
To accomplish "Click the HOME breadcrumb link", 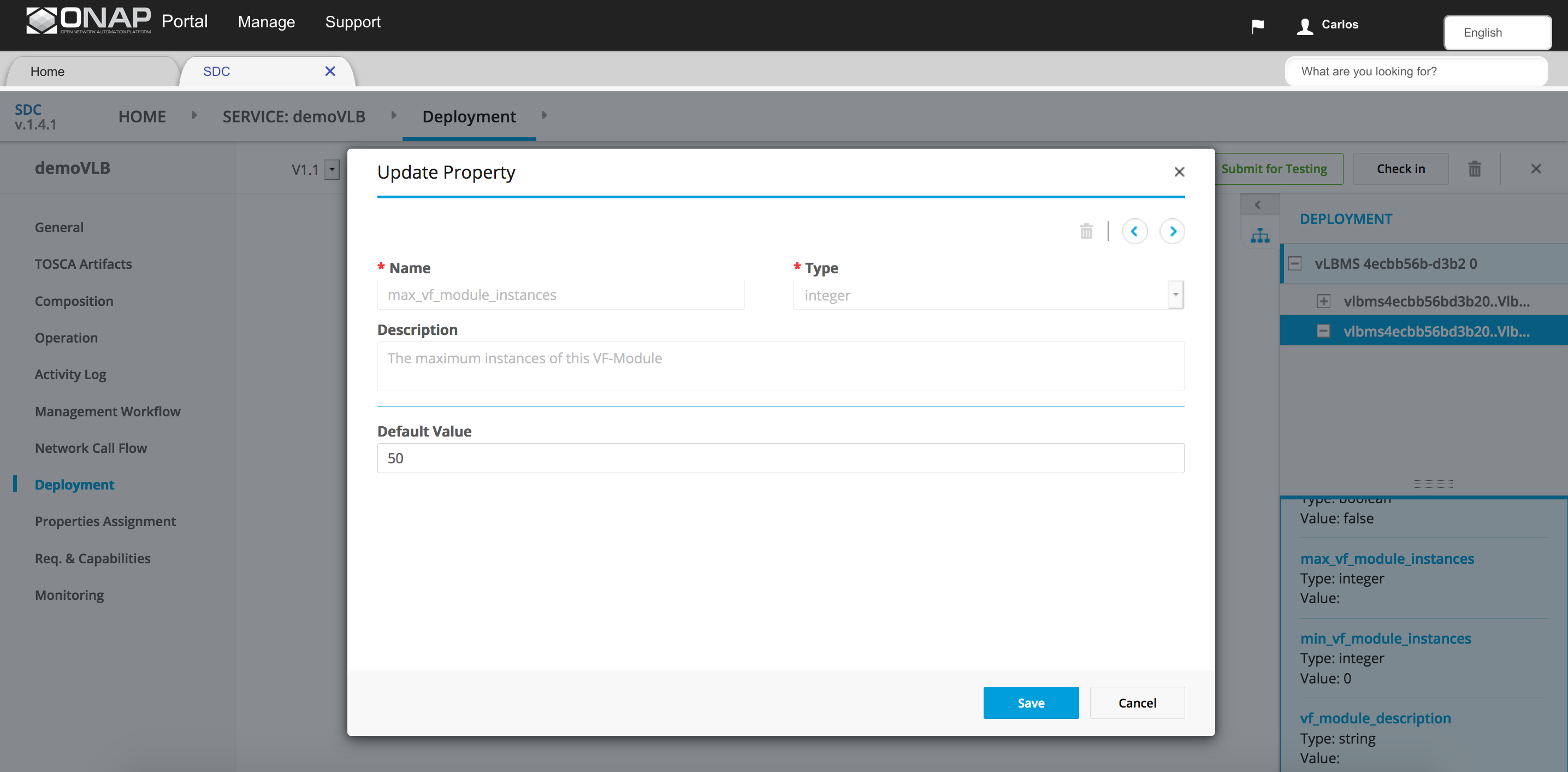I will tap(142, 116).
